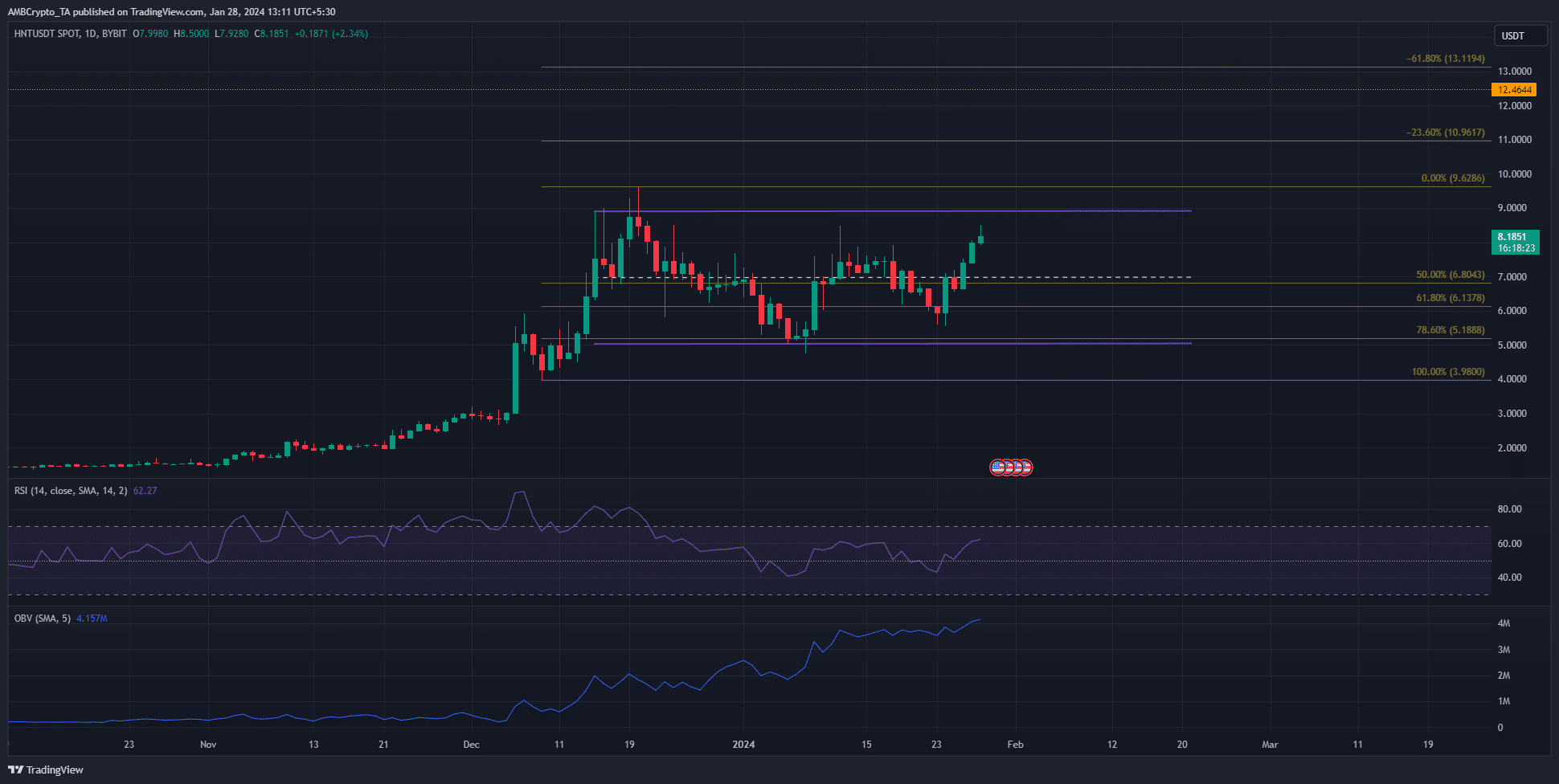Click the RSI value 62.27
Image resolution: width=1559 pixels, height=784 pixels.
point(145,490)
